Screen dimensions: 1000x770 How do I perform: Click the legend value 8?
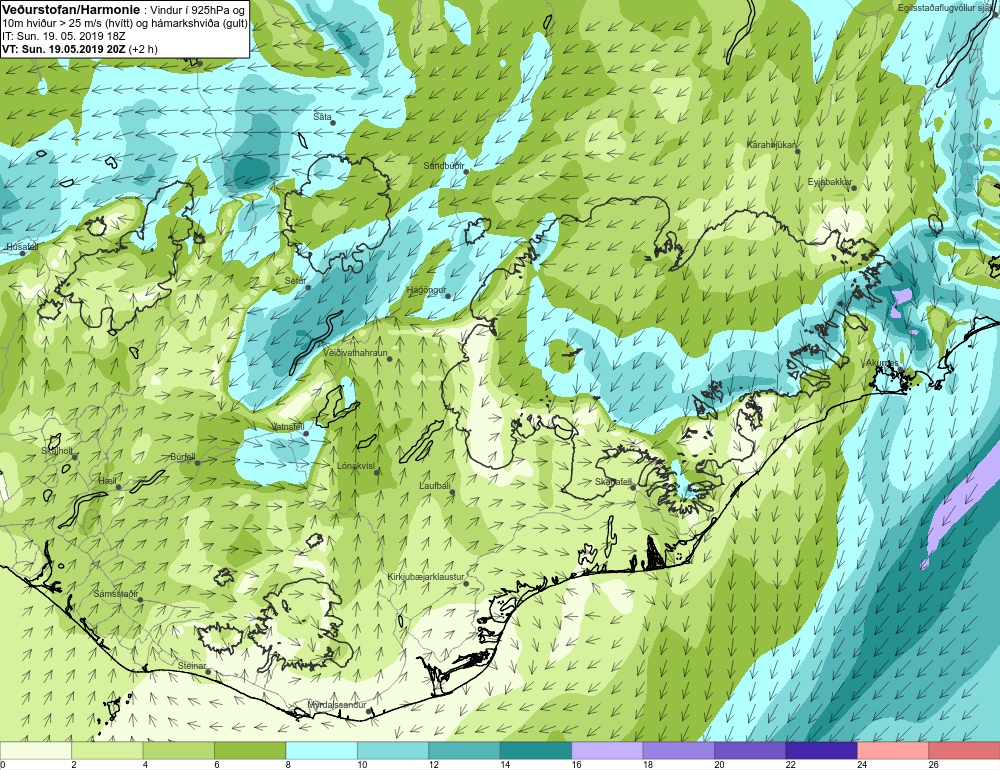pyautogui.click(x=288, y=765)
